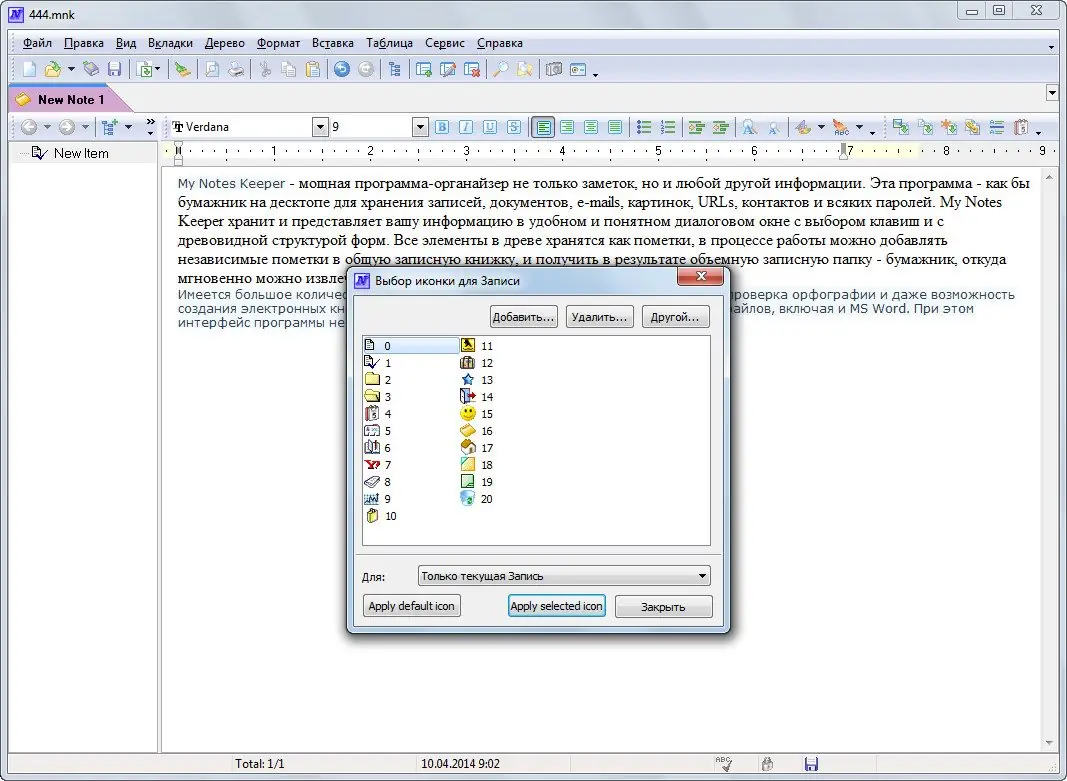The image size is (1067, 781).
Task: Create a new file from the toolbar
Action: pos(29,69)
